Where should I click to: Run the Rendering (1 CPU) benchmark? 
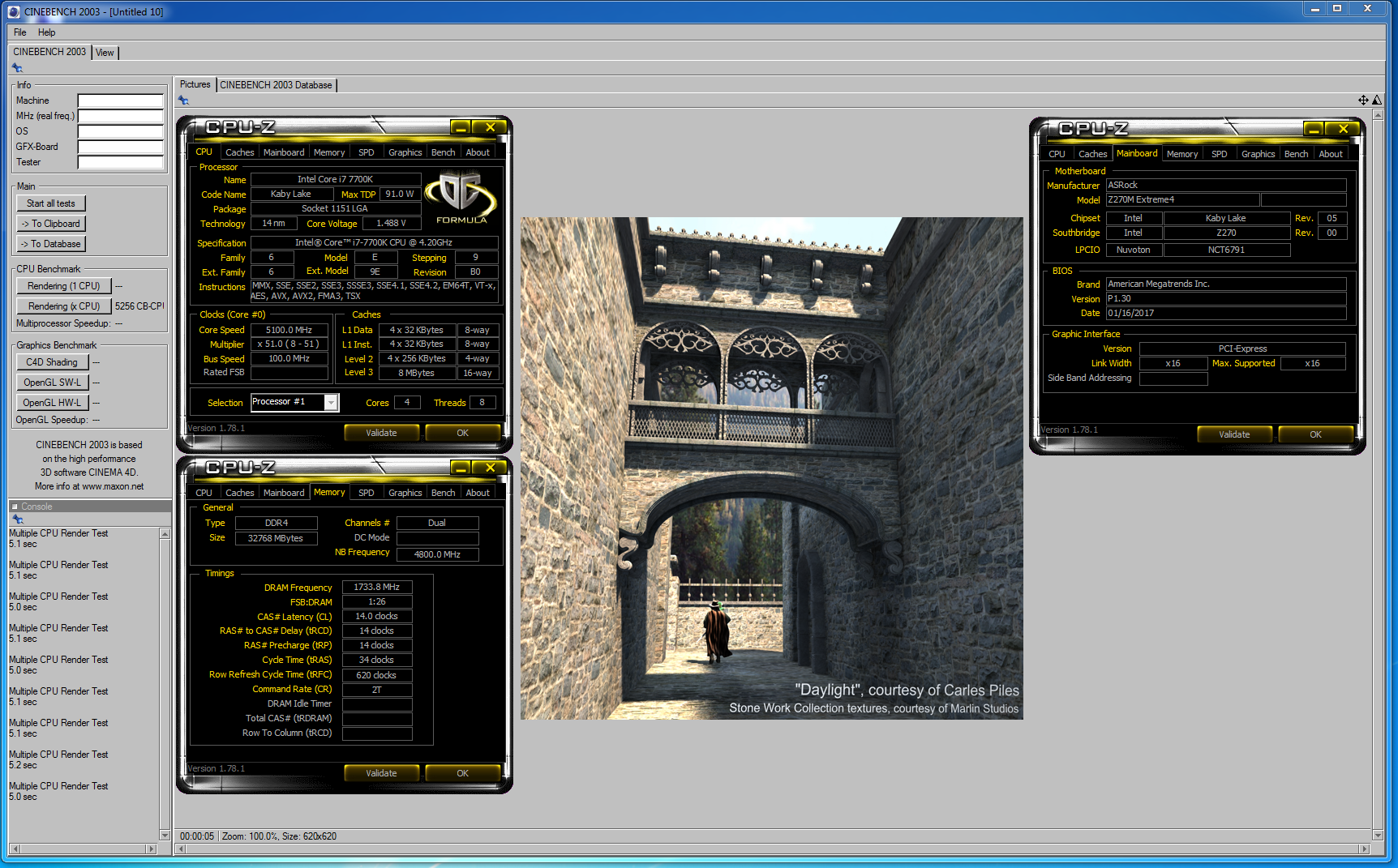tap(64, 286)
